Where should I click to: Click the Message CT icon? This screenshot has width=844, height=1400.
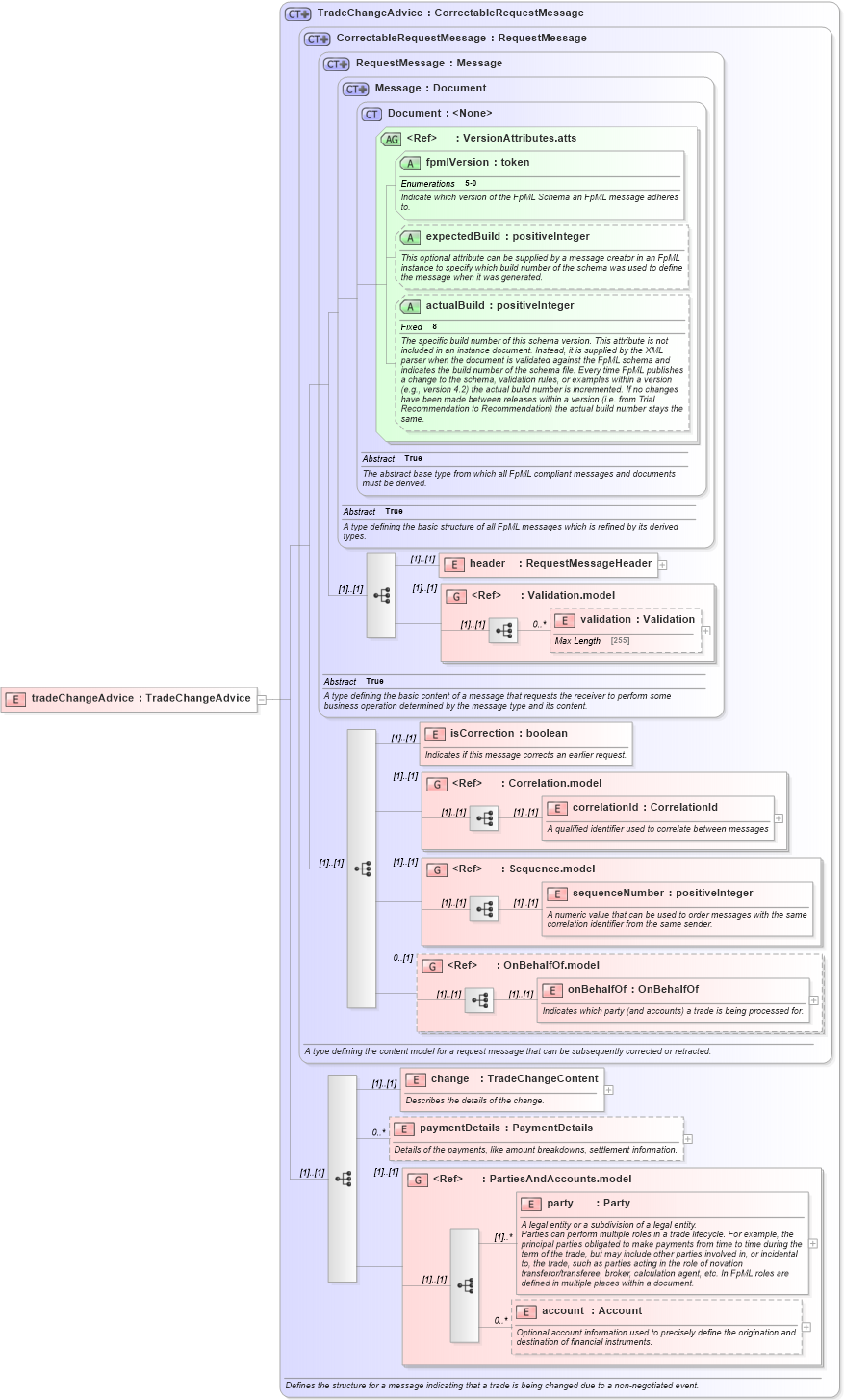click(356, 89)
